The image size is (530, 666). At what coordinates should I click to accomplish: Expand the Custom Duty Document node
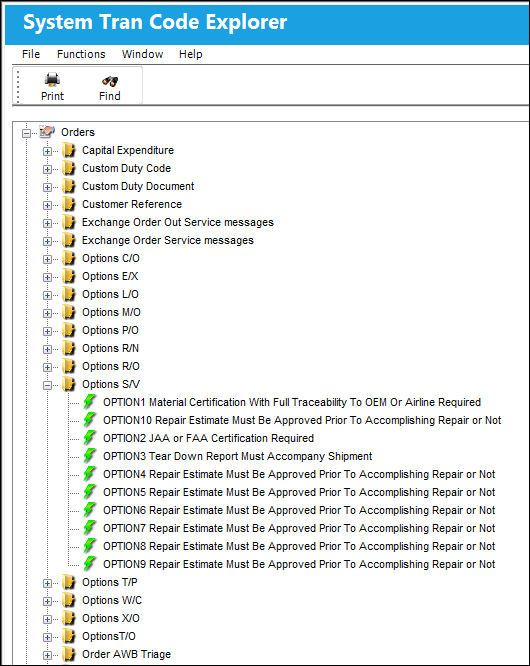48,187
